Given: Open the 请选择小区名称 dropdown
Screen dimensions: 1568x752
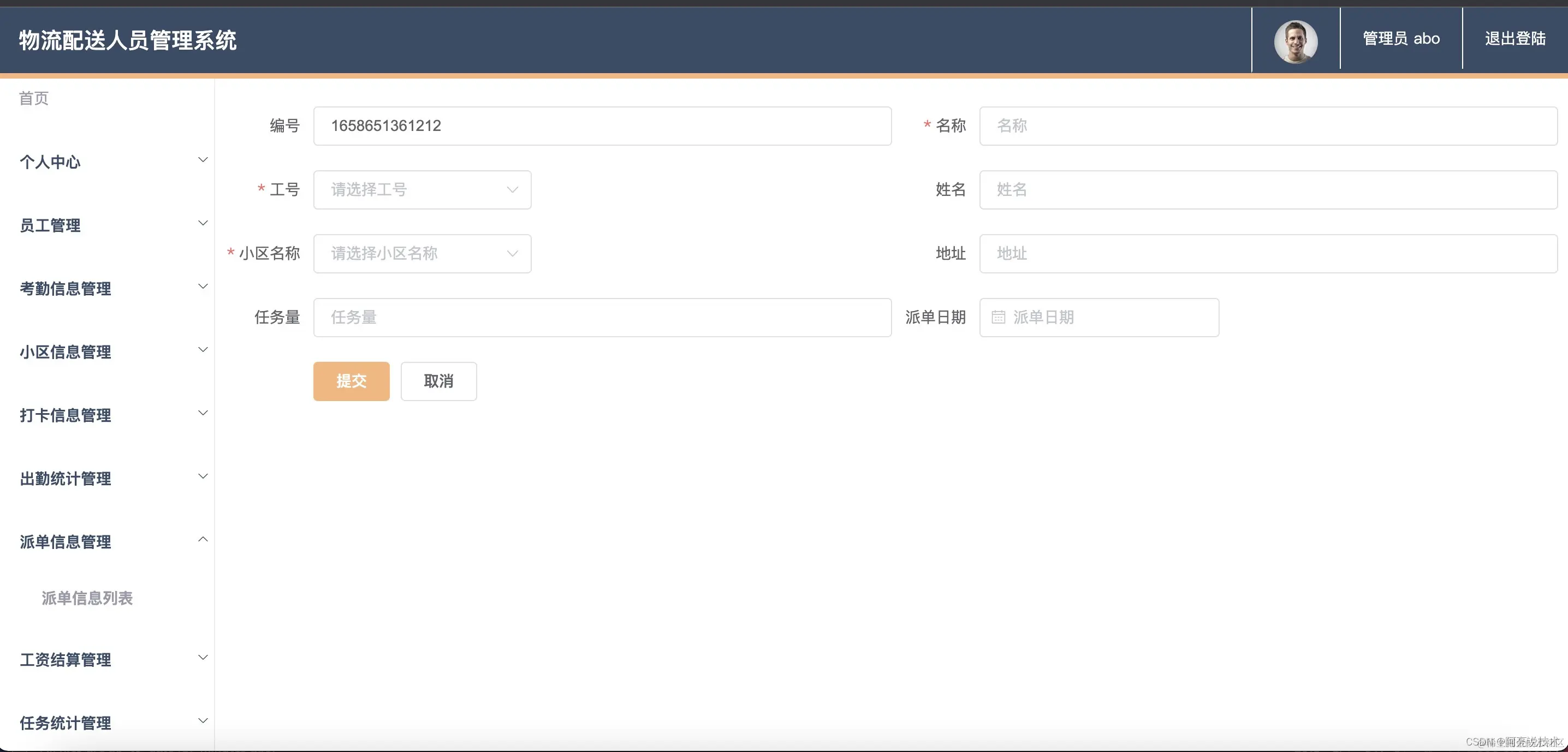Looking at the screenshot, I should click(422, 254).
